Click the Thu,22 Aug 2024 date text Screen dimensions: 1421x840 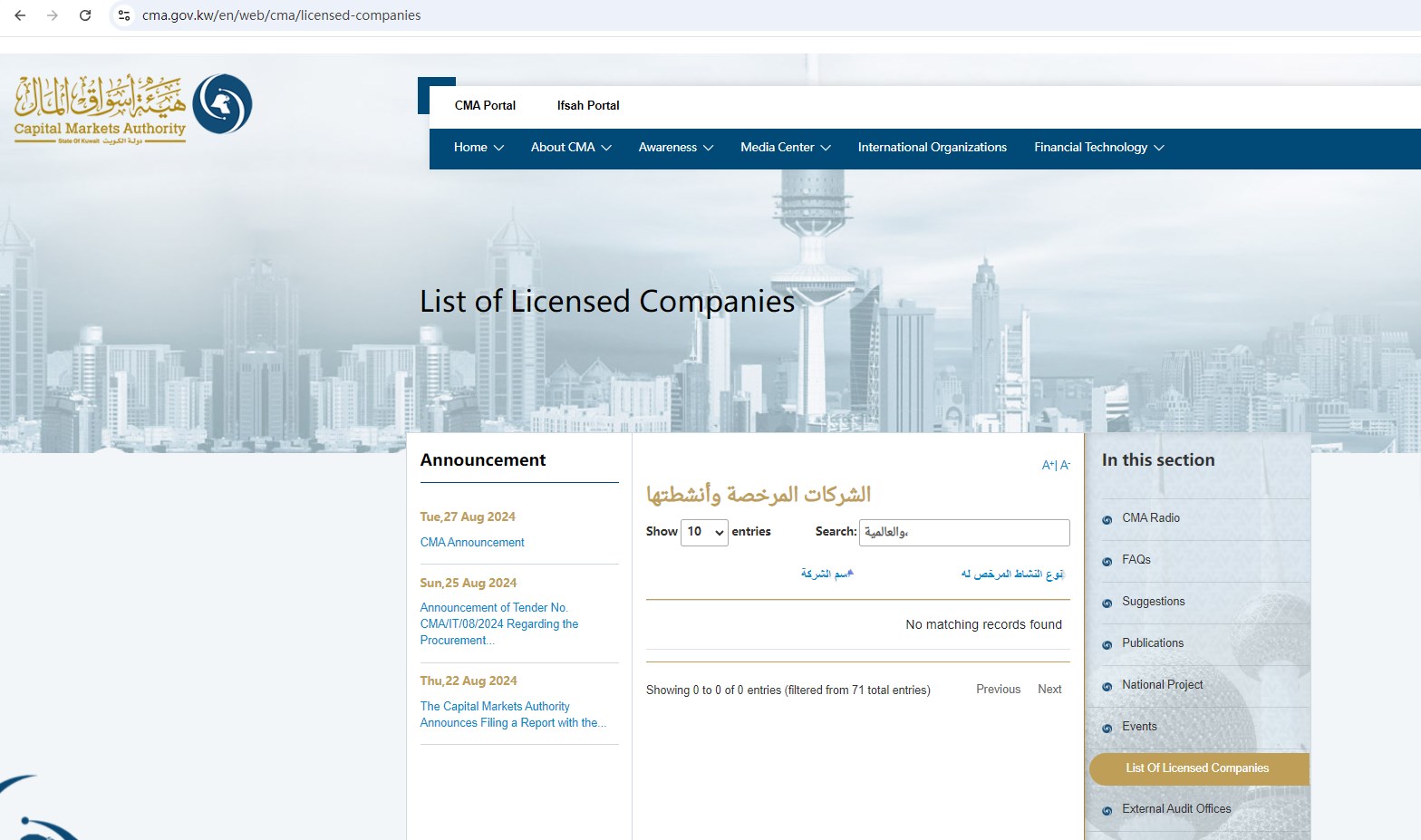coord(469,681)
